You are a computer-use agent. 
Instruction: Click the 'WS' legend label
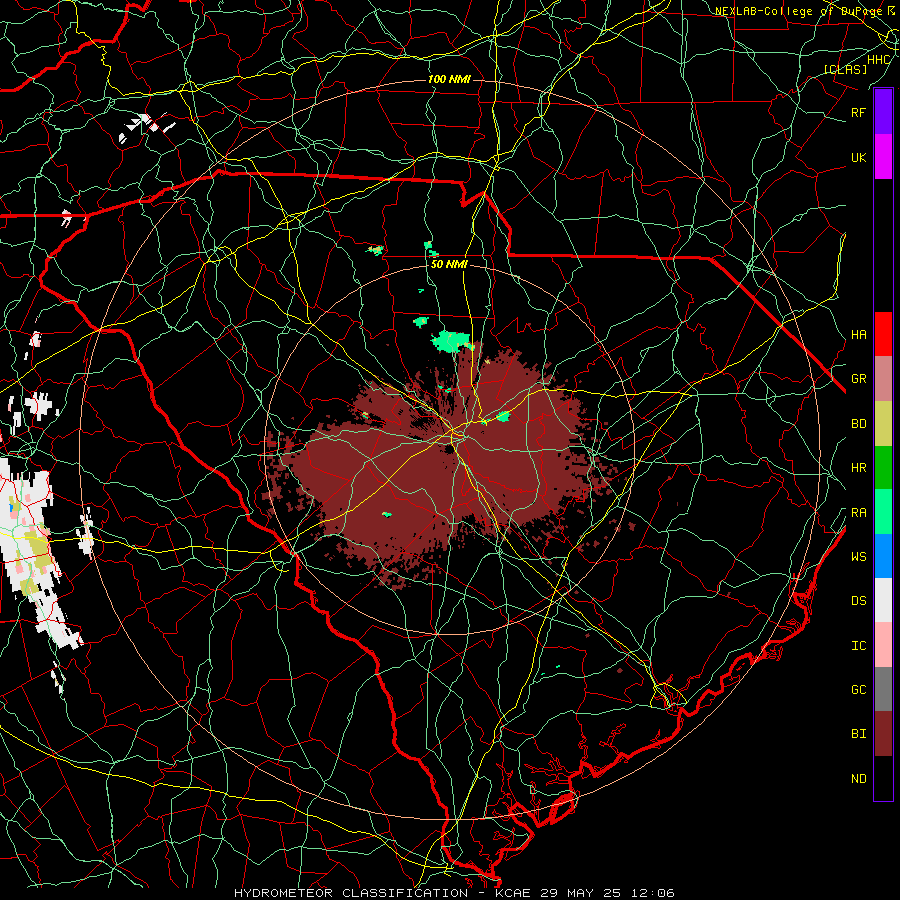point(858,557)
